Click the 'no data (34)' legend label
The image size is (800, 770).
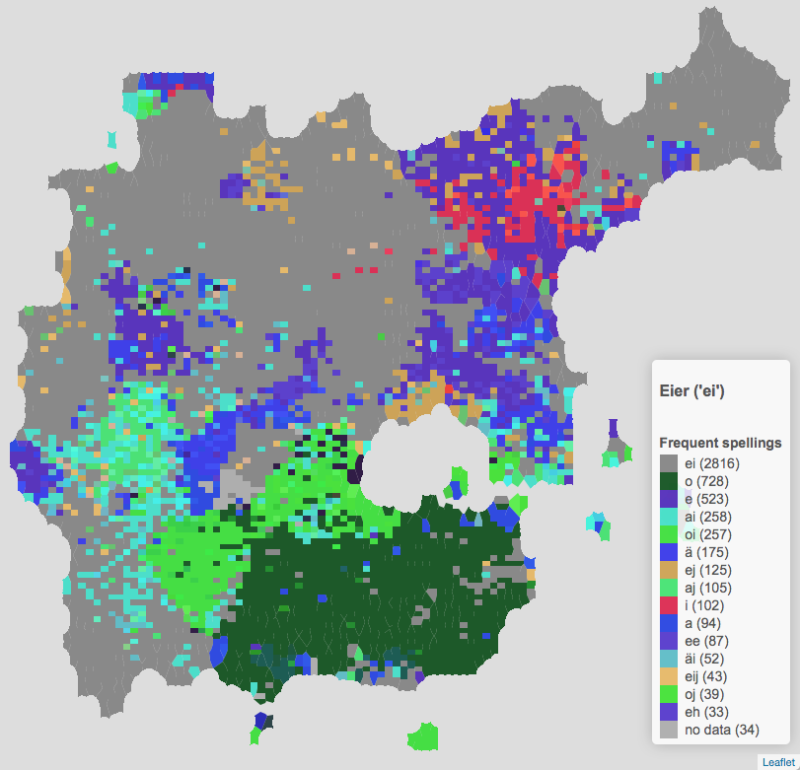click(x=722, y=730)
